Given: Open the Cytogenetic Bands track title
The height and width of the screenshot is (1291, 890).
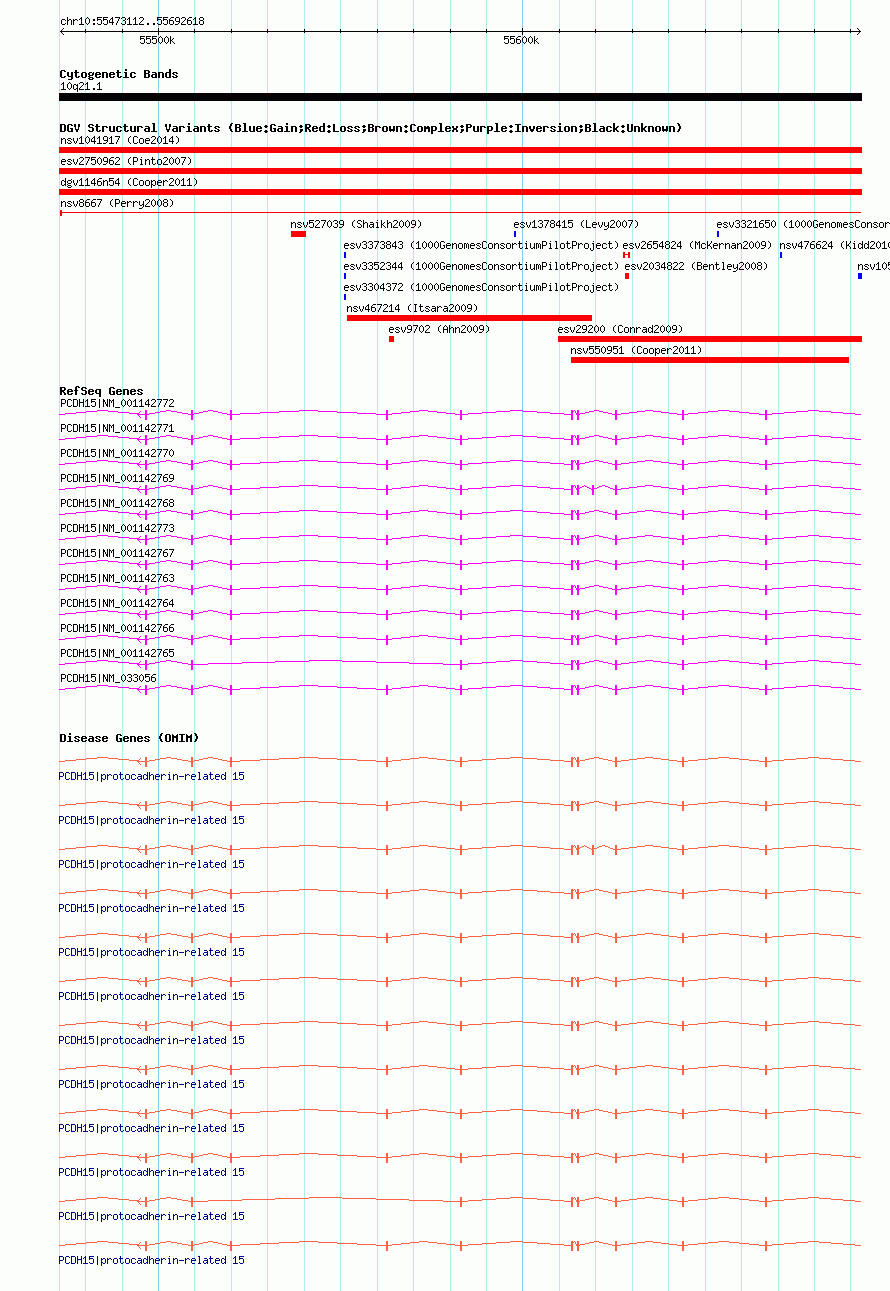Looking at the screenshot, I should pos(119,74).
